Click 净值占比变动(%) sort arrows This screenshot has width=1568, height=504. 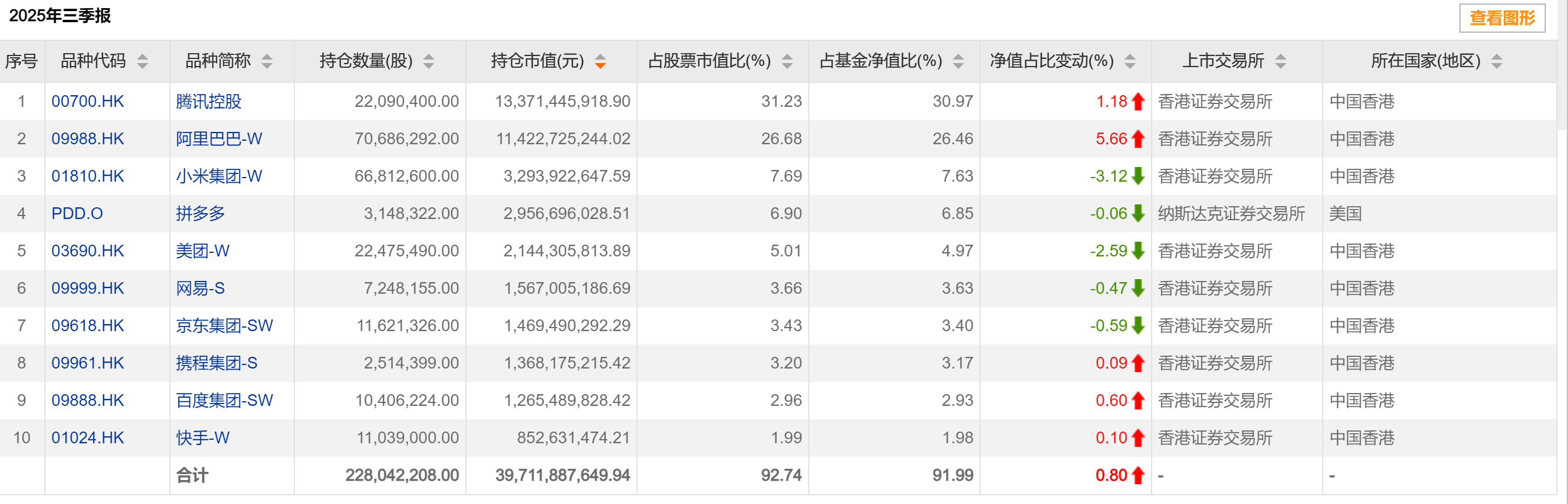1130,61
